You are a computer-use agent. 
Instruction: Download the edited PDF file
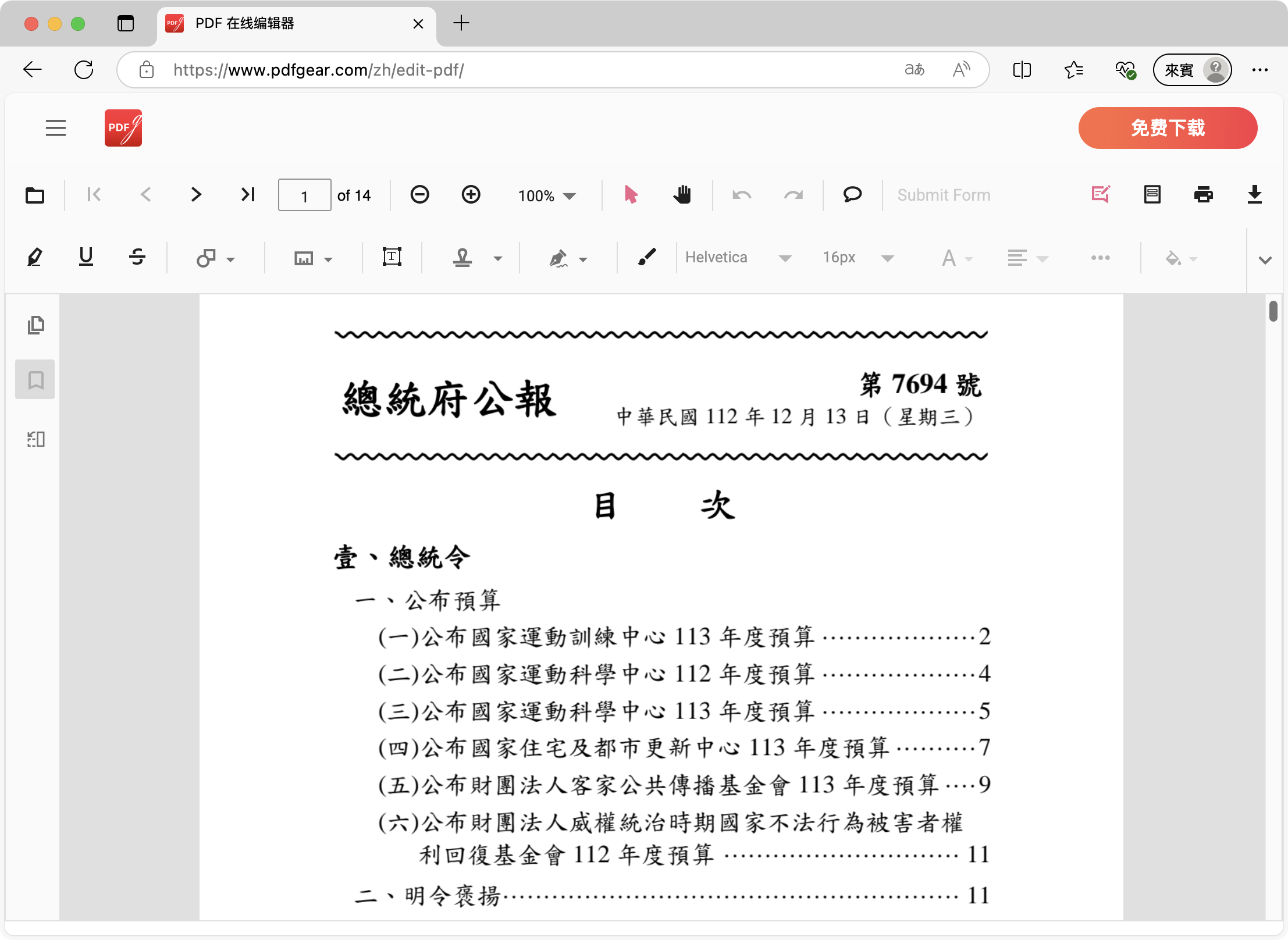(x=1254, y=195)
